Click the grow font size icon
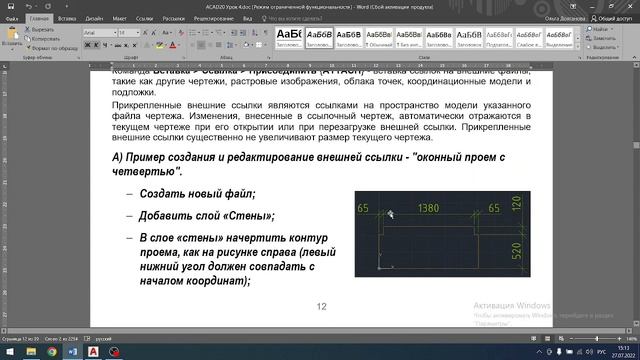This screenshot has width=640, height=360. point(145,33)
